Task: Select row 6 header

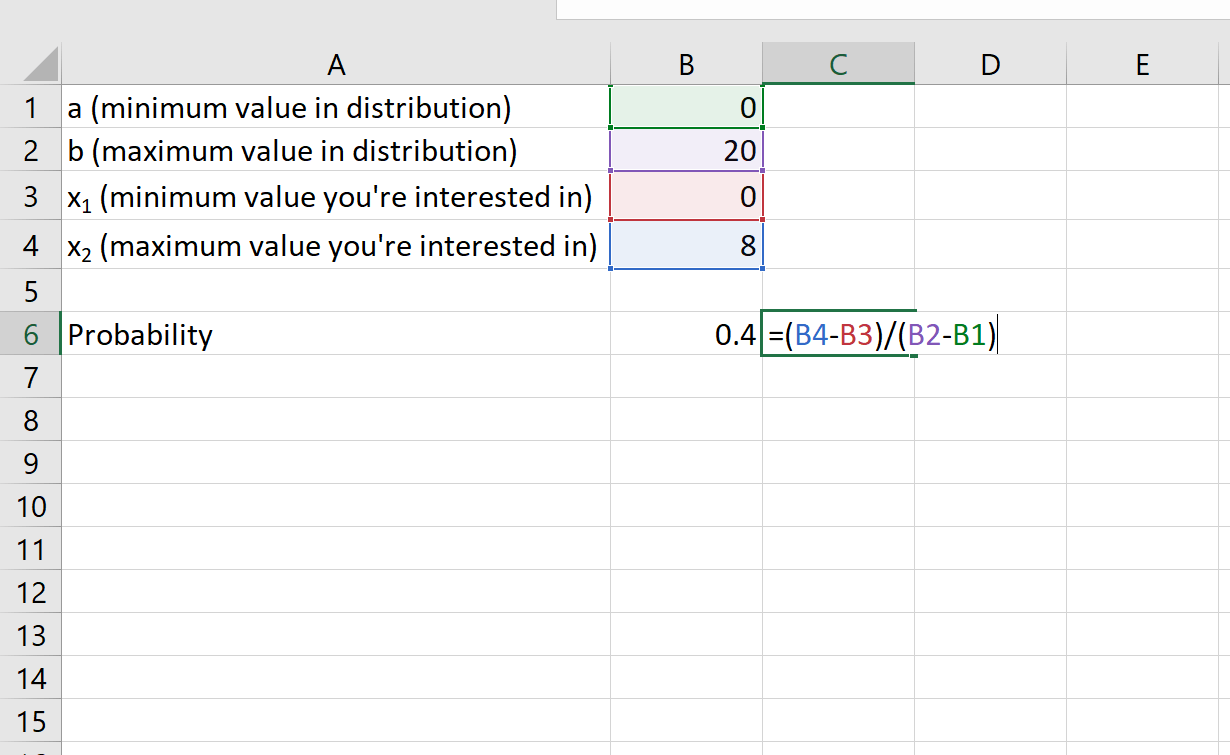Action: pyautogui.click(x=31, y=334)
